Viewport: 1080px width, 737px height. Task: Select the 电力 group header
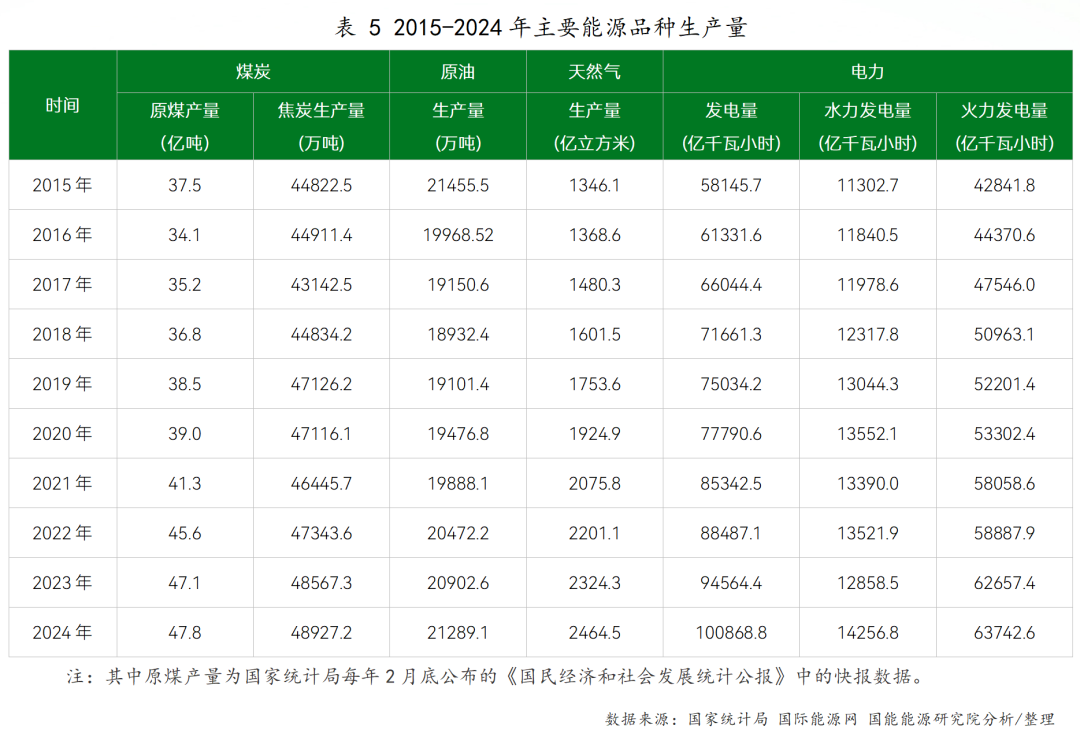867,72
